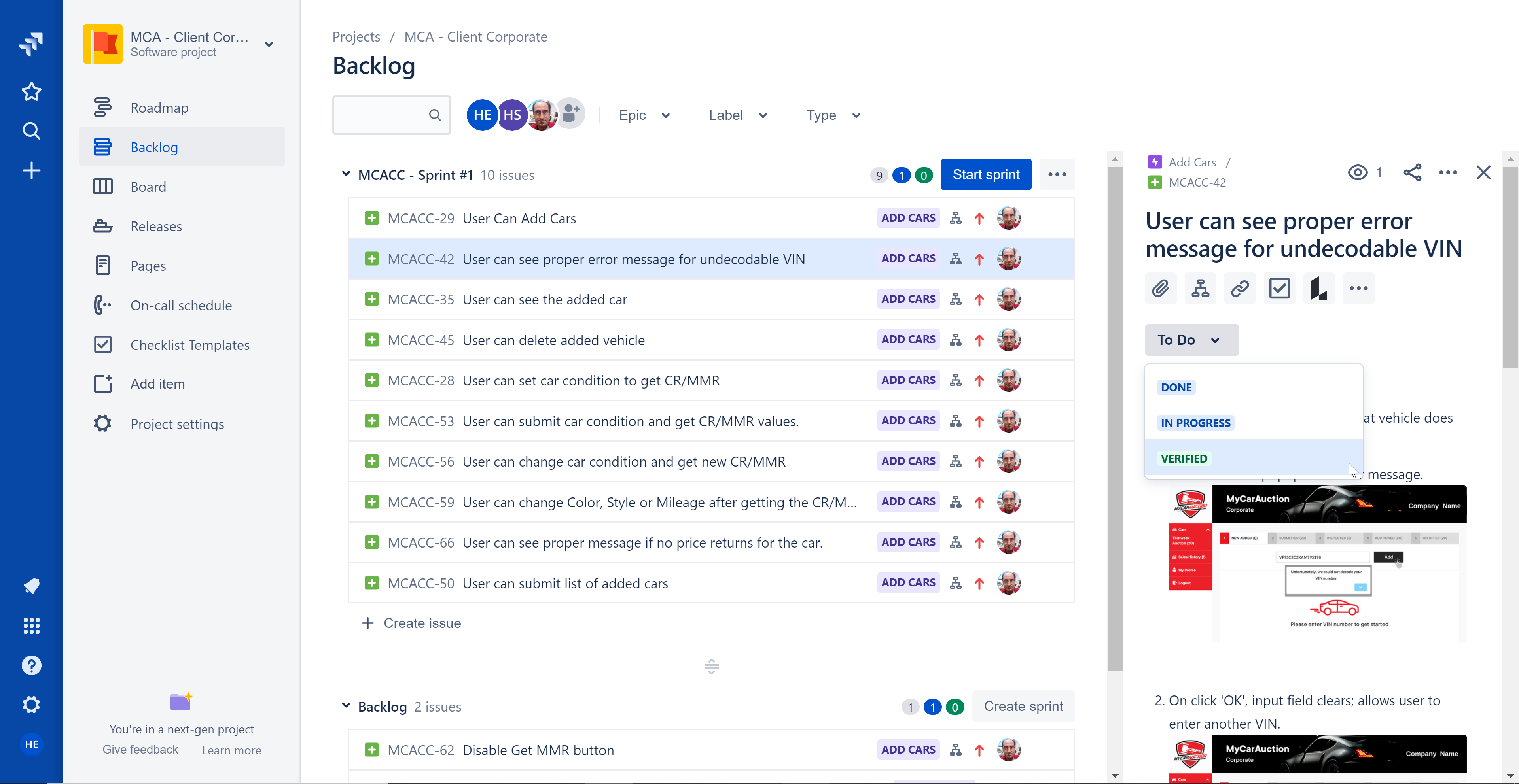
Task: Open the Type filter dropdown
Action: (x=833, y=115)
